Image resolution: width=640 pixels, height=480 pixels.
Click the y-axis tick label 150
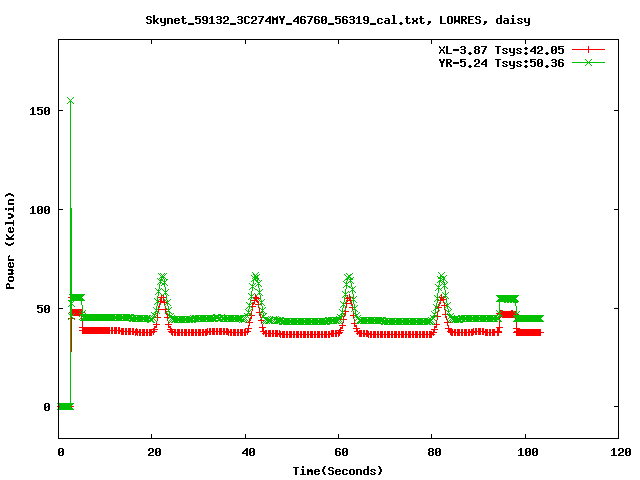click(x=40, y=111)
